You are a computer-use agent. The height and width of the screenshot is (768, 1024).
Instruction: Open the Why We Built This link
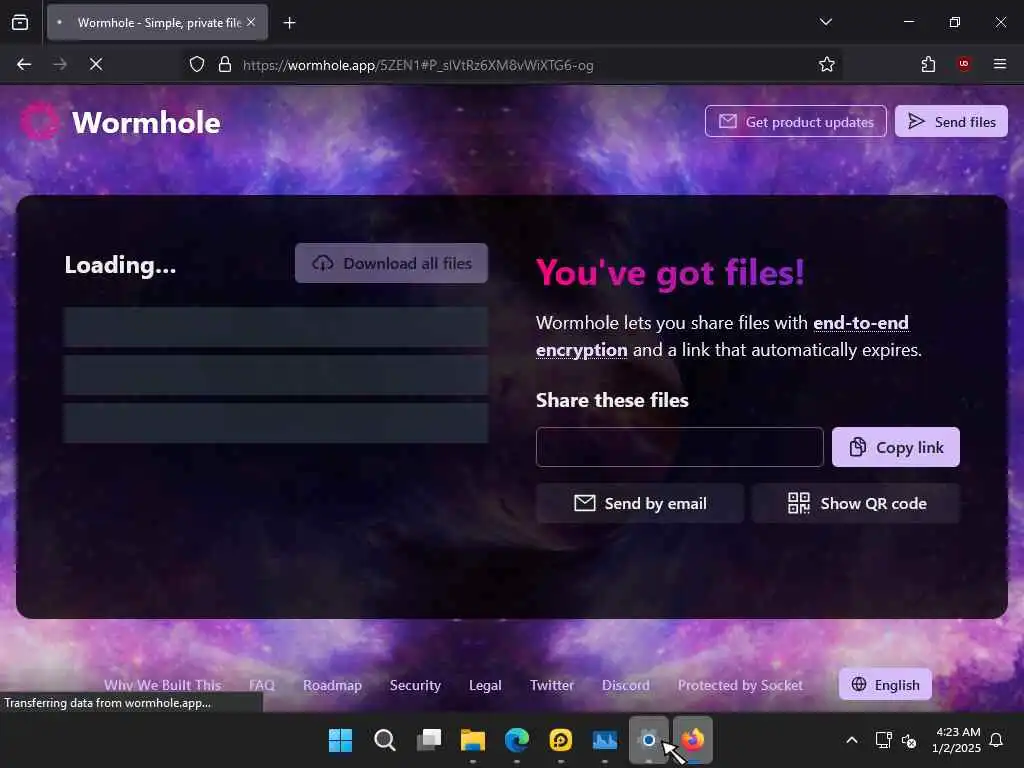pos(163,685)
